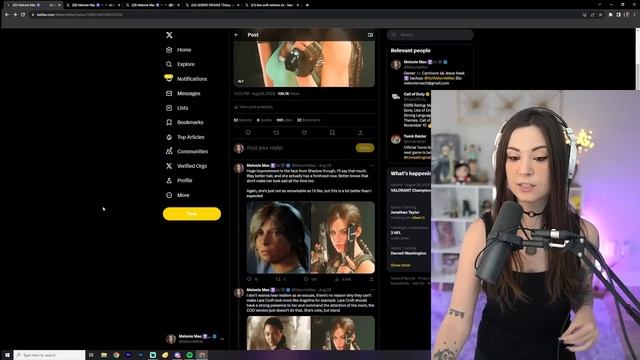Open Call of Duty profile in Relevant people
This screenshot has height=360, width=640.
pos(414,94)
